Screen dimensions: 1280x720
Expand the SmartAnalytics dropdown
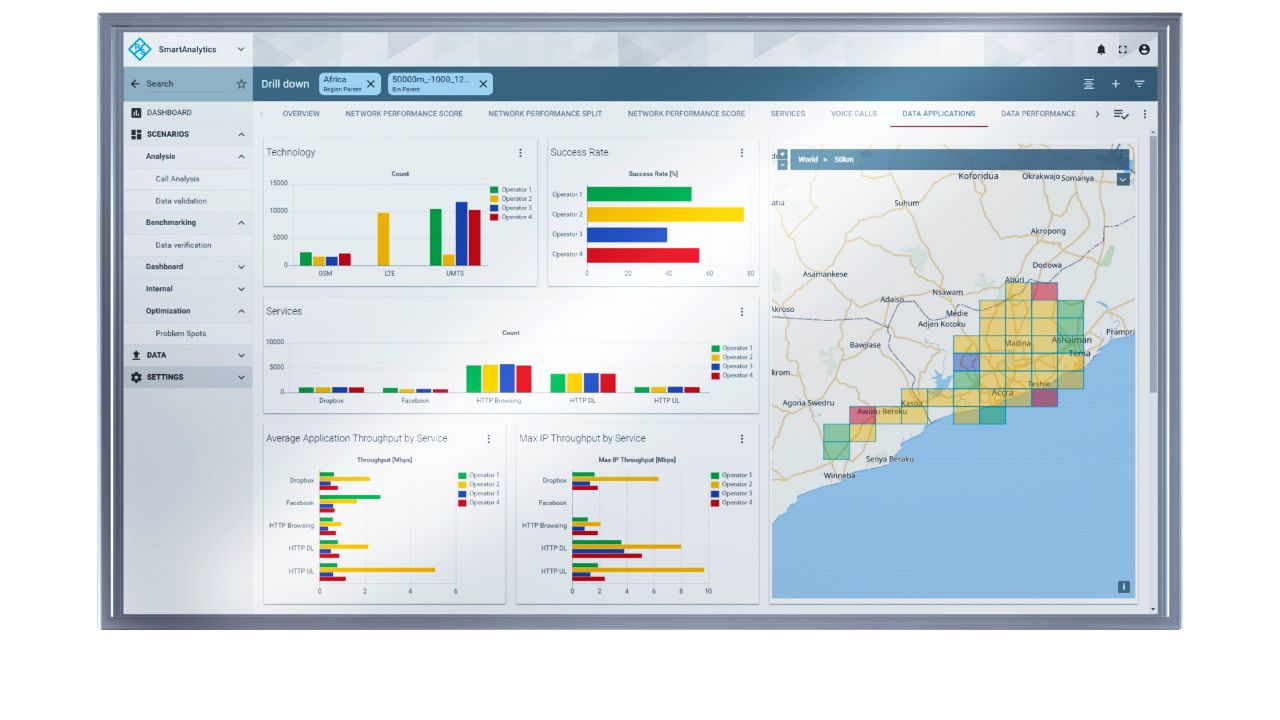[x=241, y=49]
